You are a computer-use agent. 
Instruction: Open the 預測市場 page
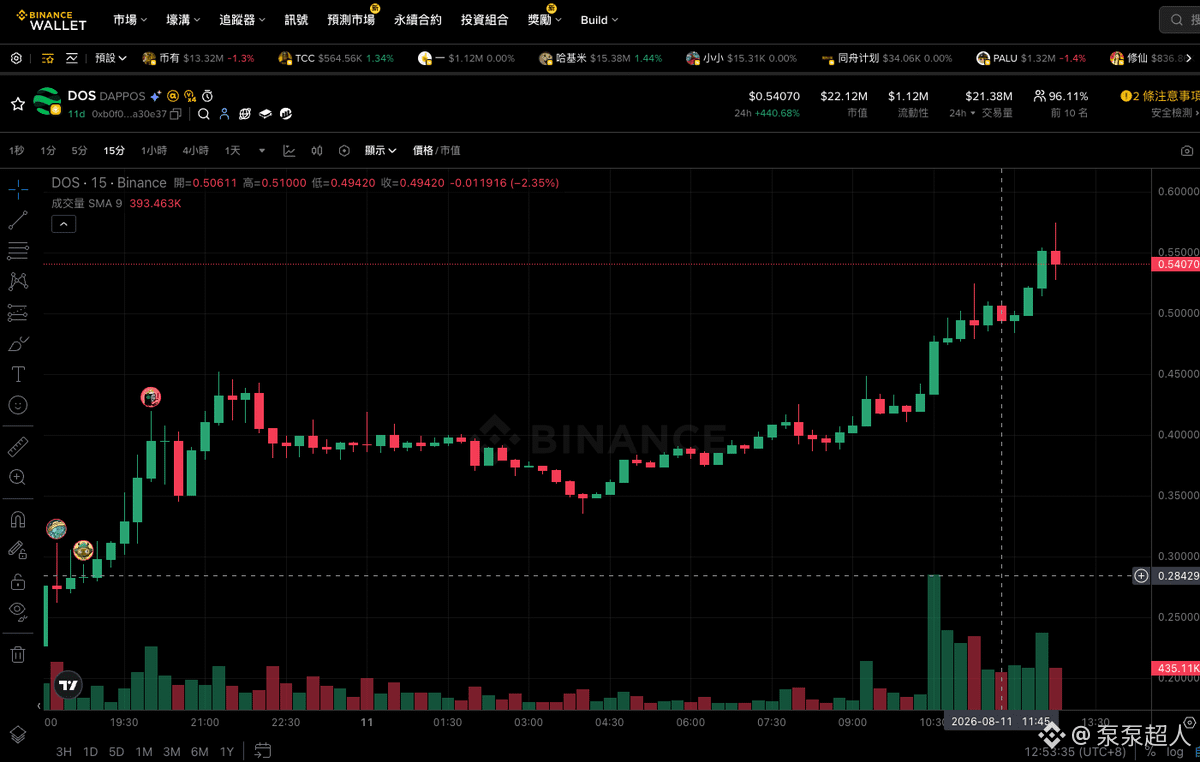tap(351, 20)
